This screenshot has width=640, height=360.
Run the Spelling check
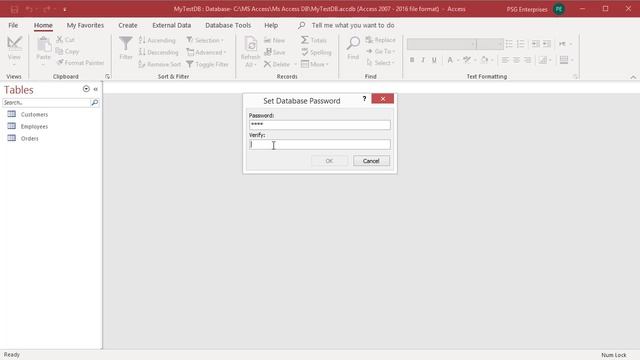click(316, 52)
